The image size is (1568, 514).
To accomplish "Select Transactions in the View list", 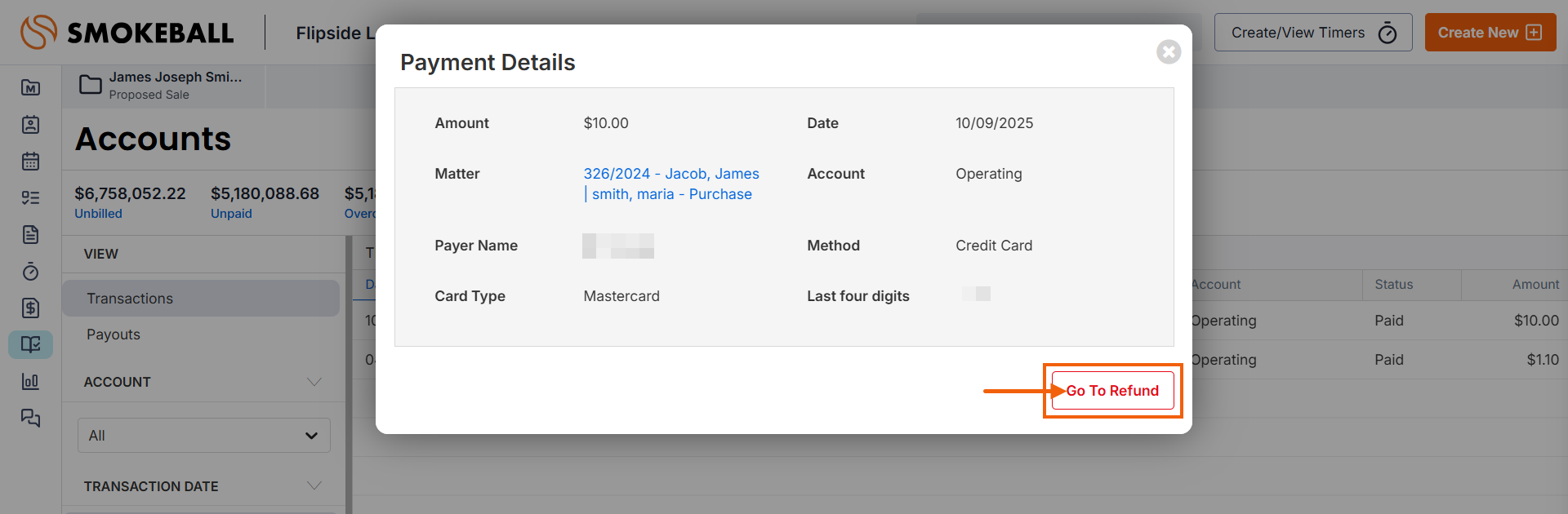I will click(130, 299).
